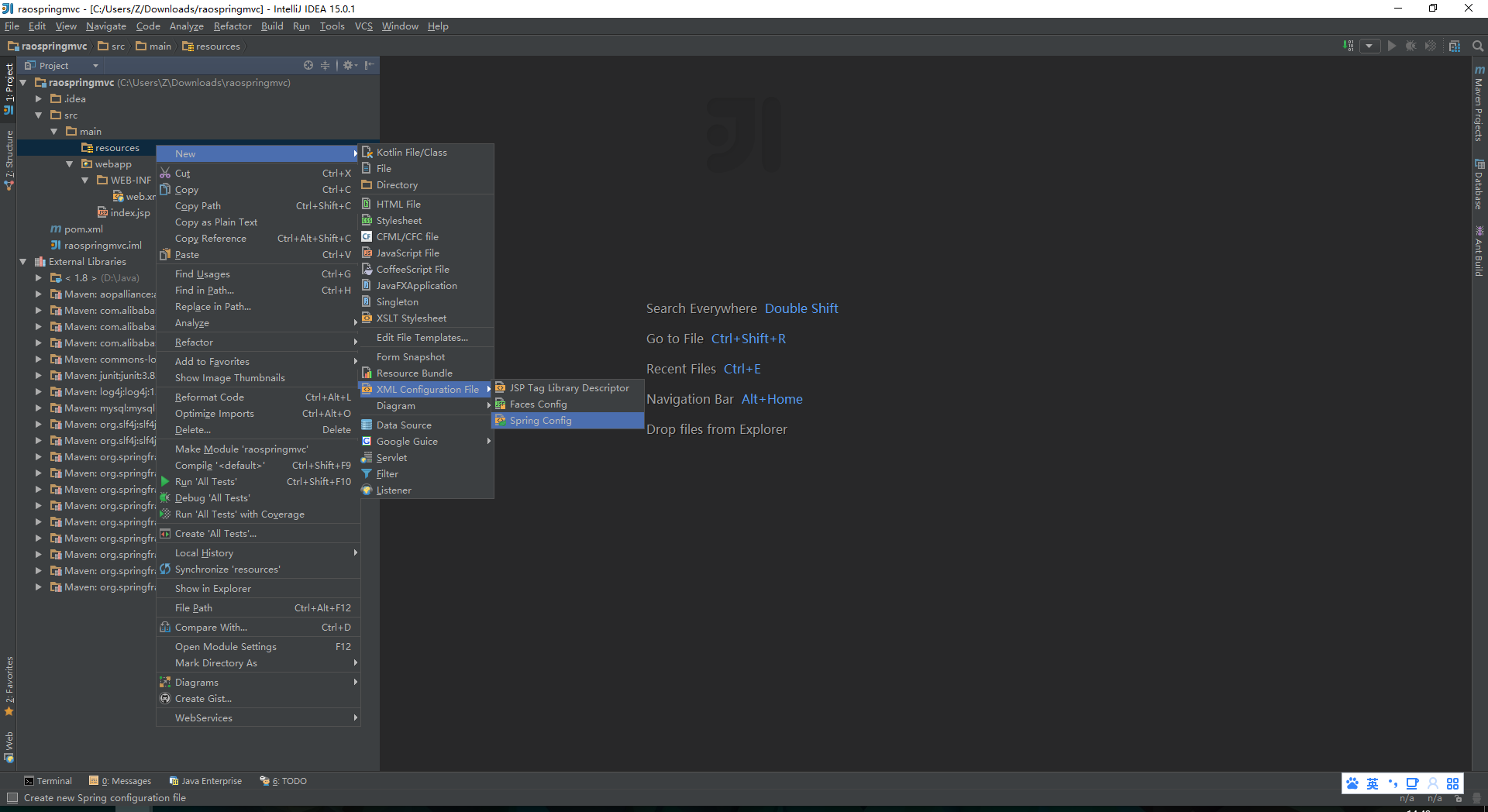Collapse the raospringmvc root node
This screenshot has width=1488, height=812.
point(23,83)
